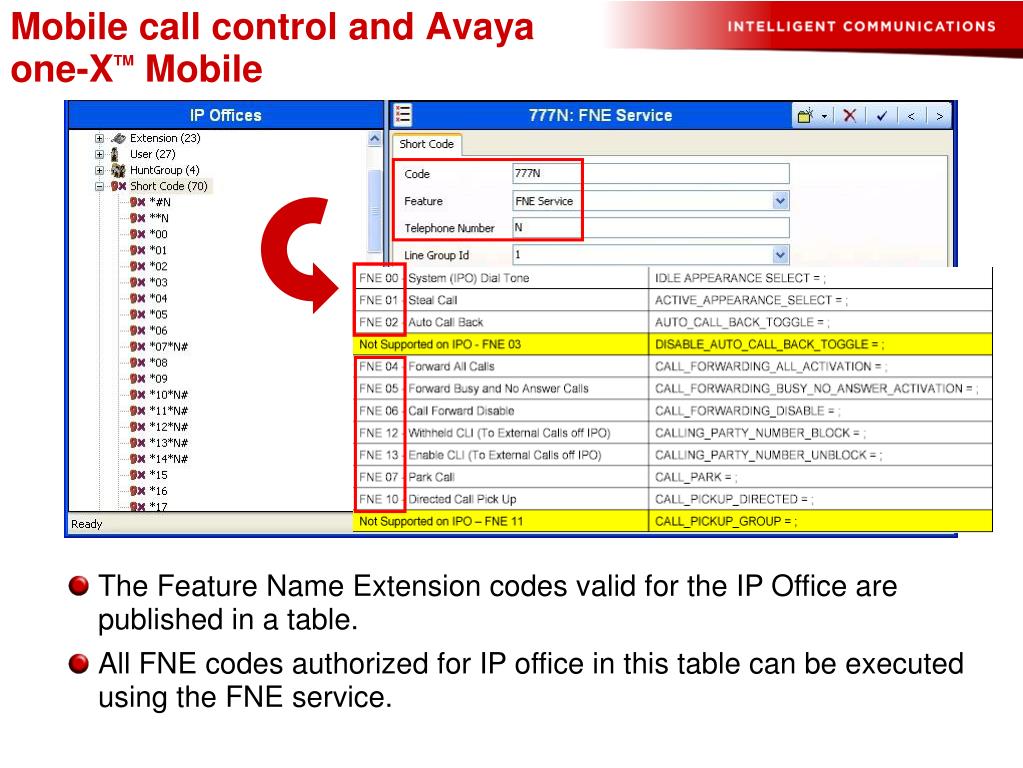
Task: Click the Short Code 9x icon in tree
Action: [x=118, y=187]
